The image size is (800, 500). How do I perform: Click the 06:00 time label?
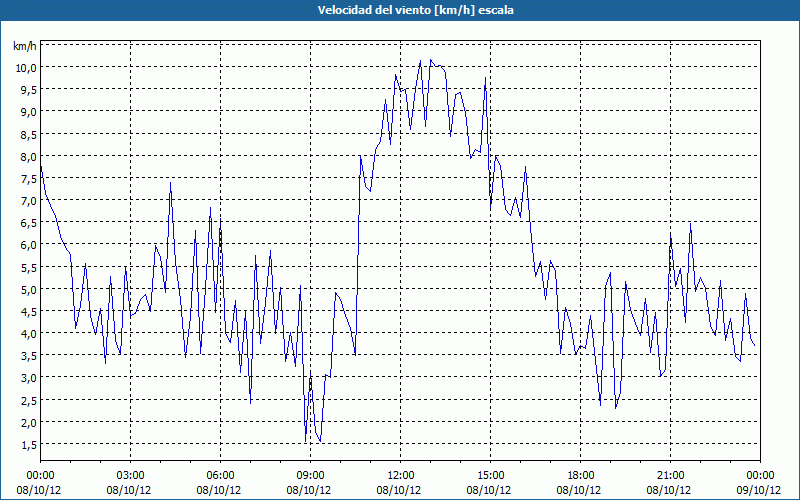click(x=220, y=476)
